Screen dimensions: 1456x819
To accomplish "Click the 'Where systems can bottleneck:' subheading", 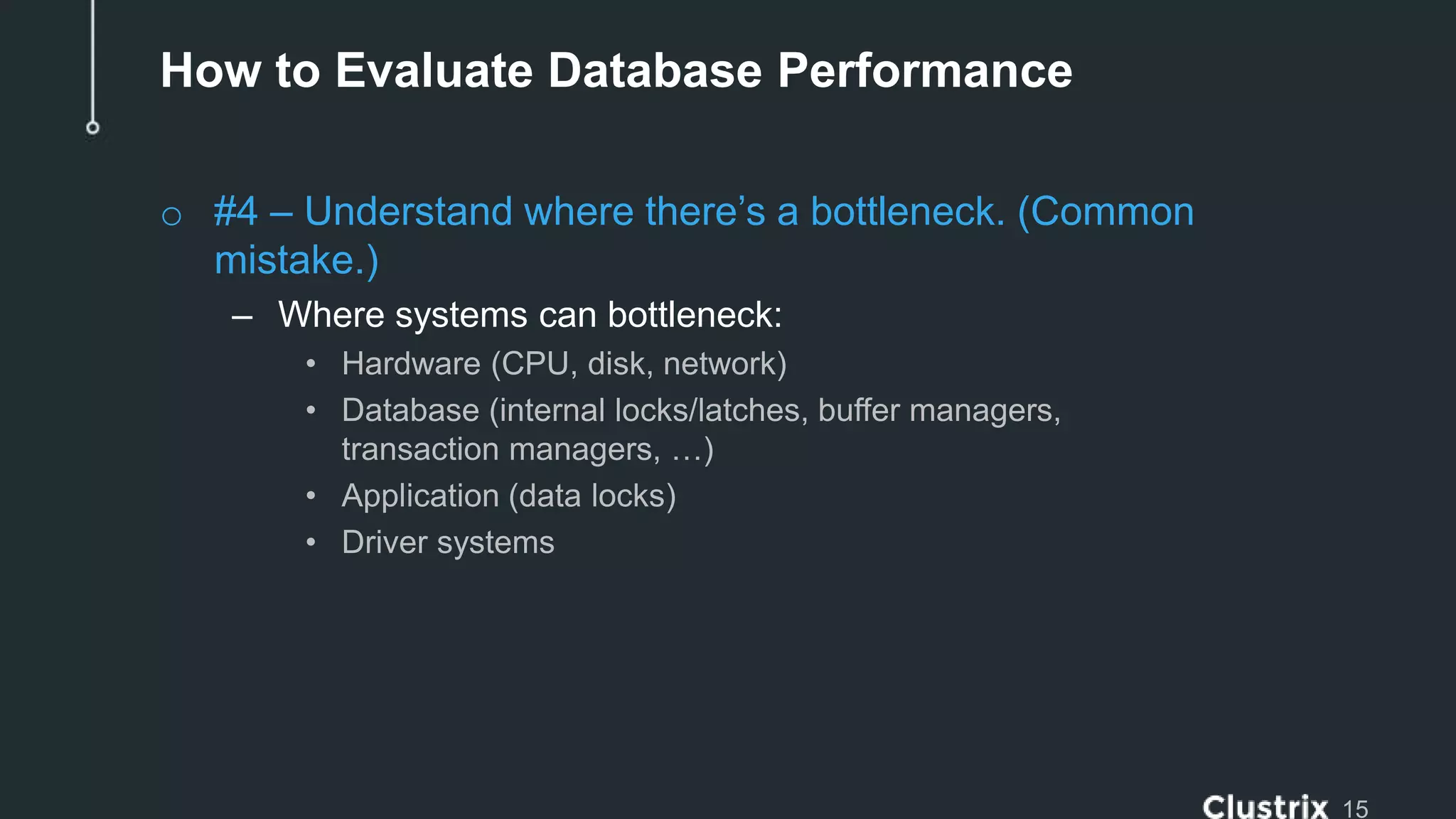I will [x=530, y=314].
